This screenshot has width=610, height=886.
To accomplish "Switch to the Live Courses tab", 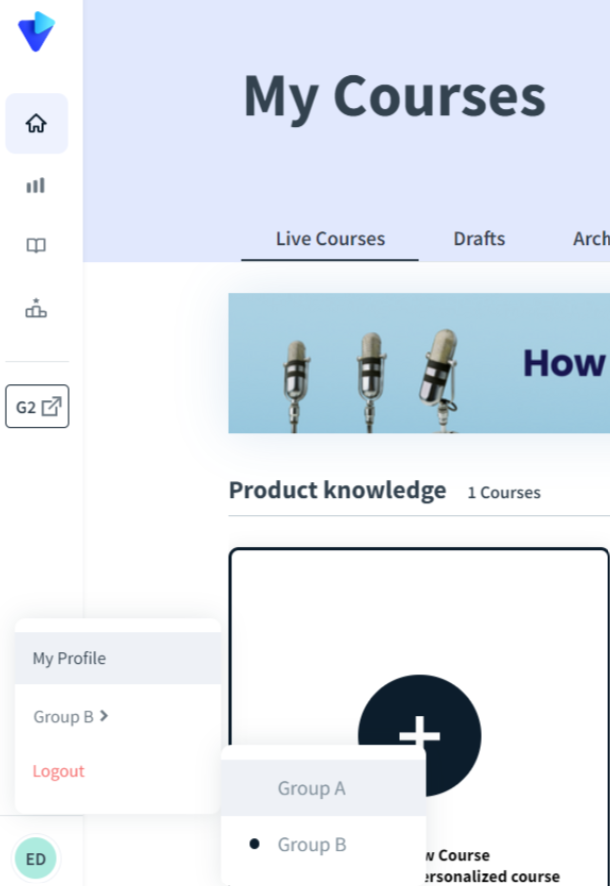I will pyautogui.click(x=330, y=239).
